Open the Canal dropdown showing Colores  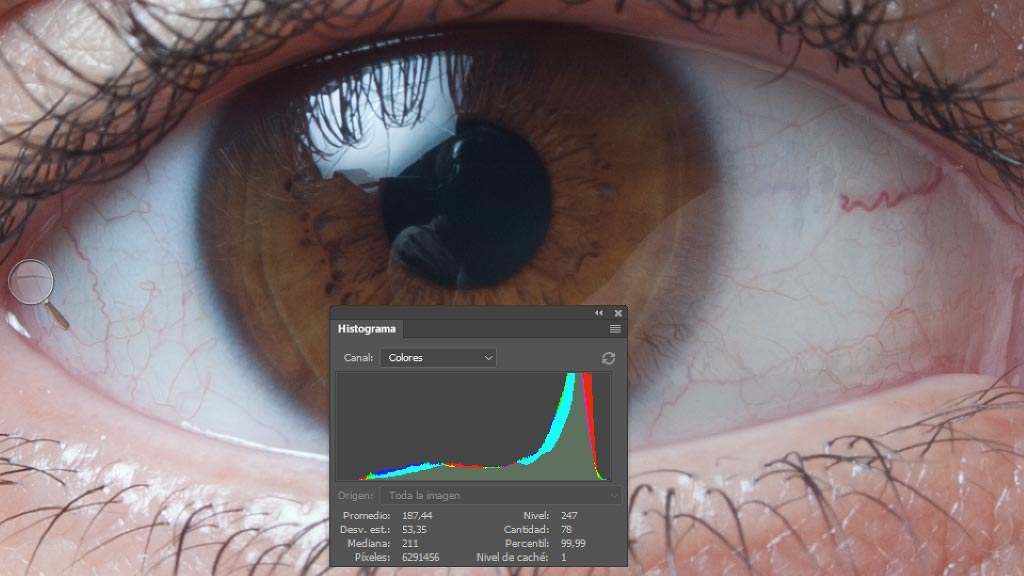coord(438,358)
